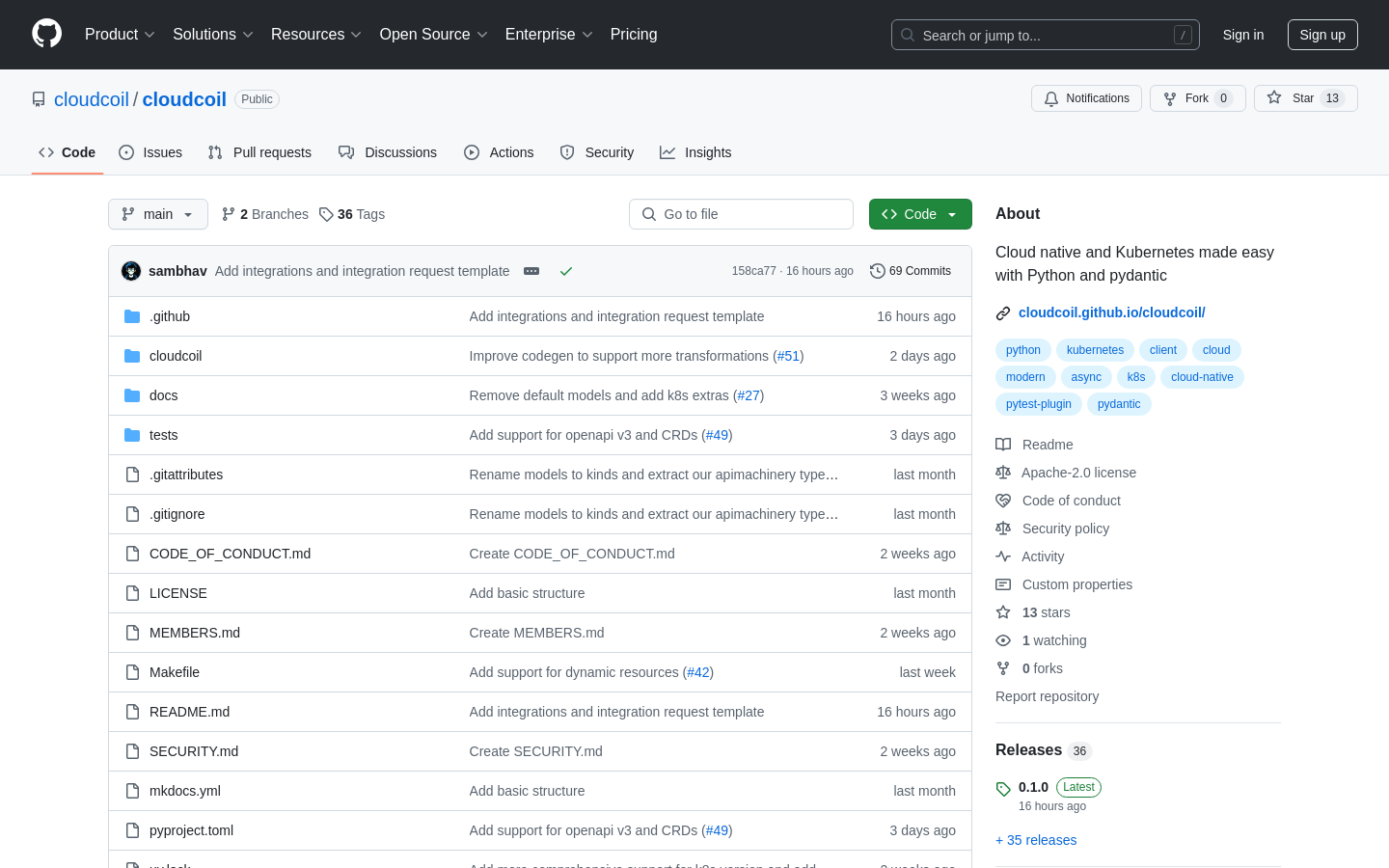1389x868 pixels.
Task: Click the green check status icon
Action: (x=566, y=271)
